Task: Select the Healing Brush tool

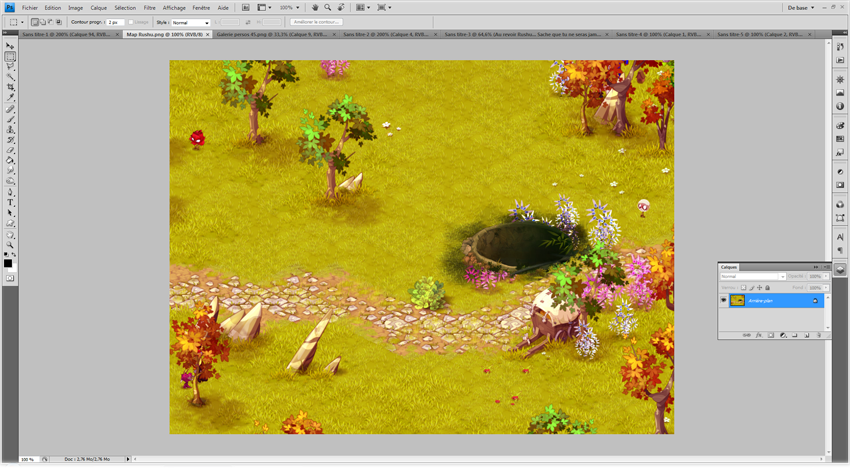Action: pyautogui.click(x=10, y=109)
